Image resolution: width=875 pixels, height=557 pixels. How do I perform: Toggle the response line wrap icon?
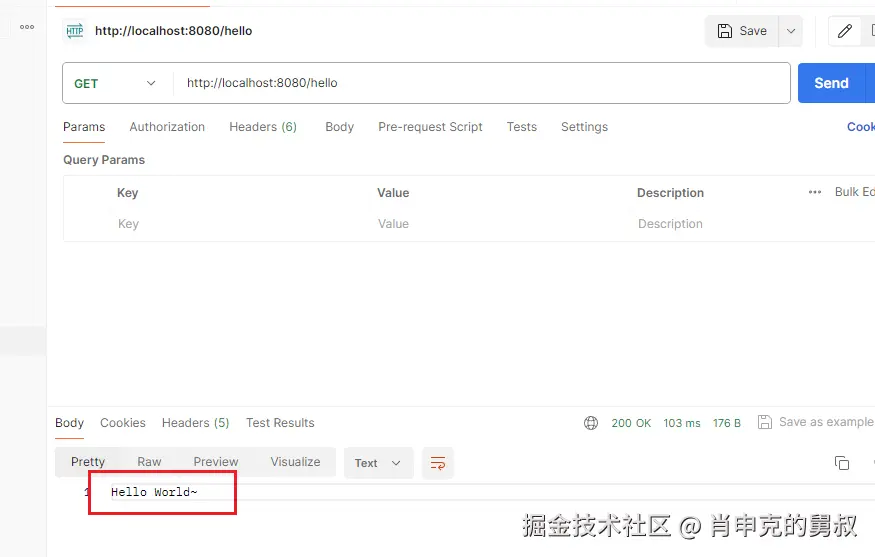(x=438, y=463)
